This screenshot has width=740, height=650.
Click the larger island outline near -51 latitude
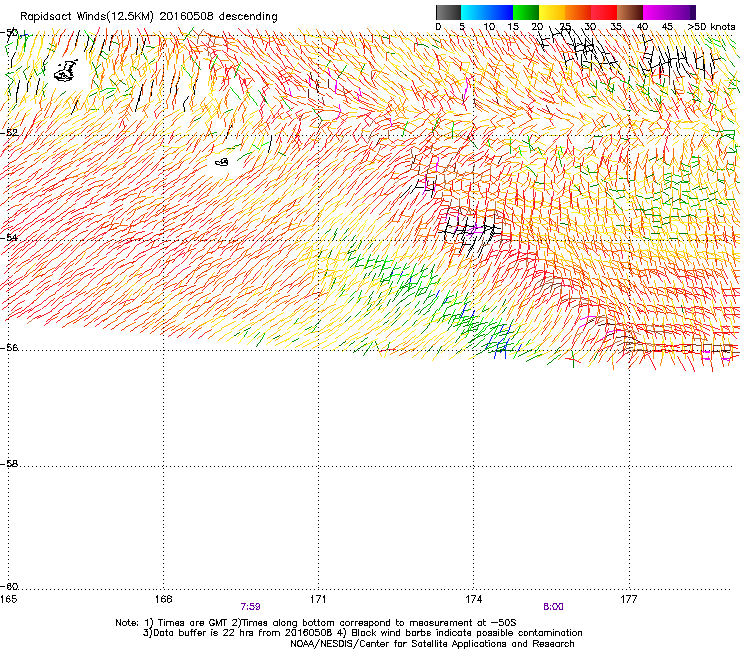pos(66,71)
